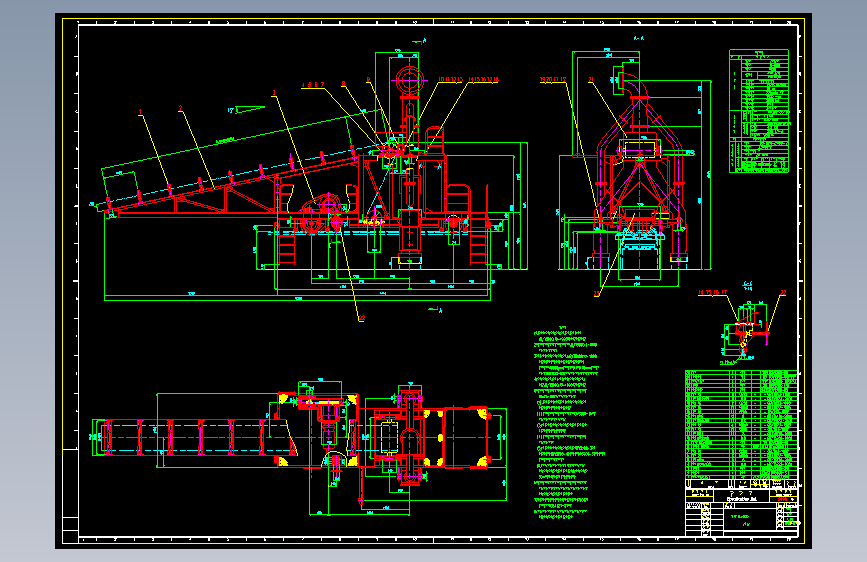Select the red part callout number 3
This screenshot has width=867, height=562.
(x=274, y=93)
